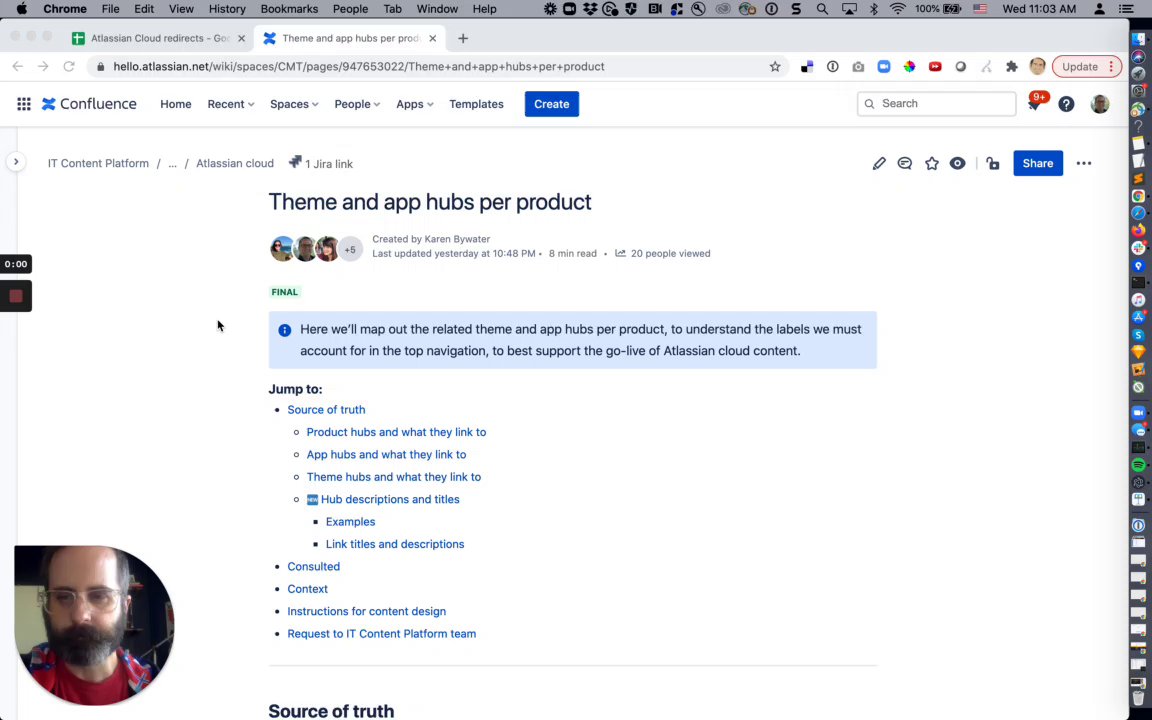This screenshot has height=720, width=1152.
Task: Expand the left sidebar
Action: 16,162
